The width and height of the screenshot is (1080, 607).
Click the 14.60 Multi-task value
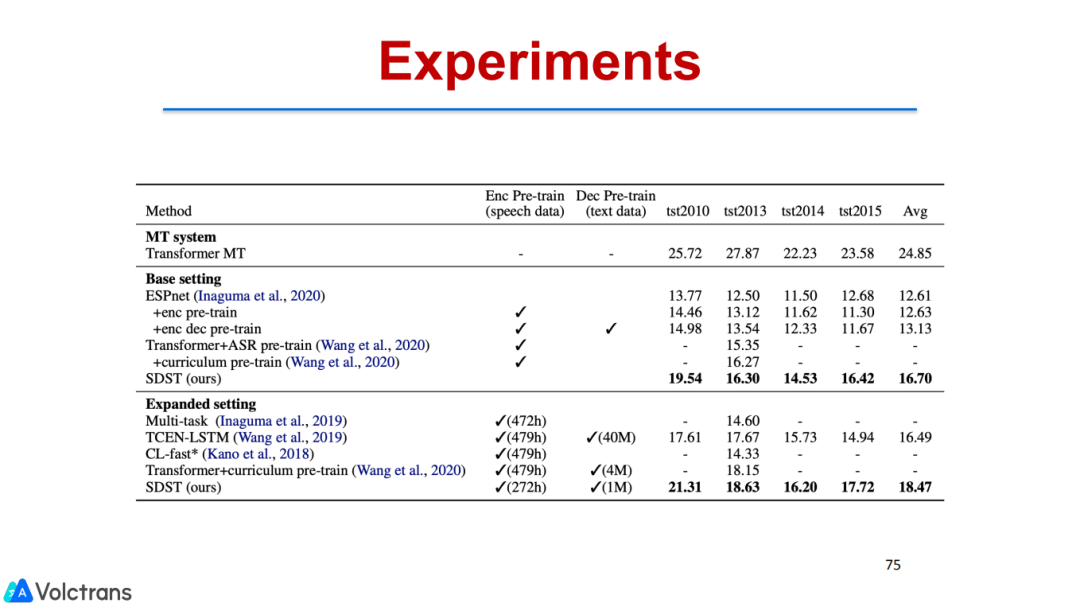pos(742,421)
